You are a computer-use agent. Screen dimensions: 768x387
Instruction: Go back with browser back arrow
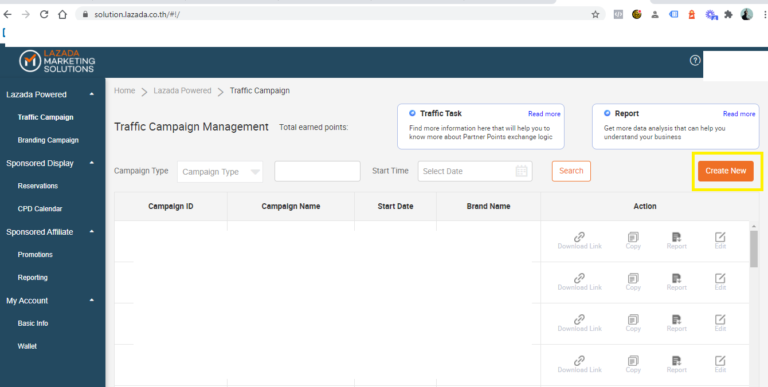(7, 15)
